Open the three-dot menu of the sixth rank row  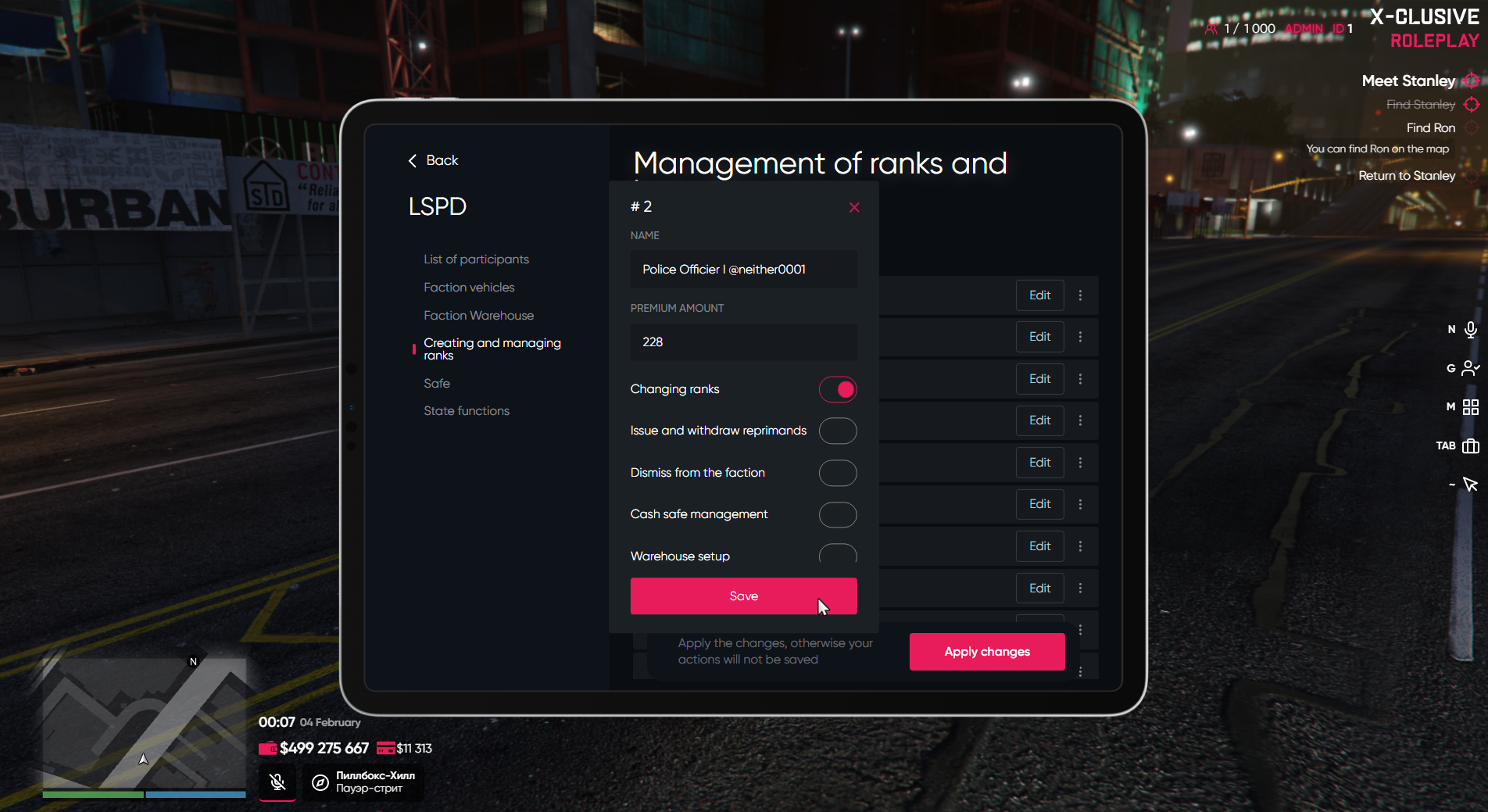(x=1081, y=504)
